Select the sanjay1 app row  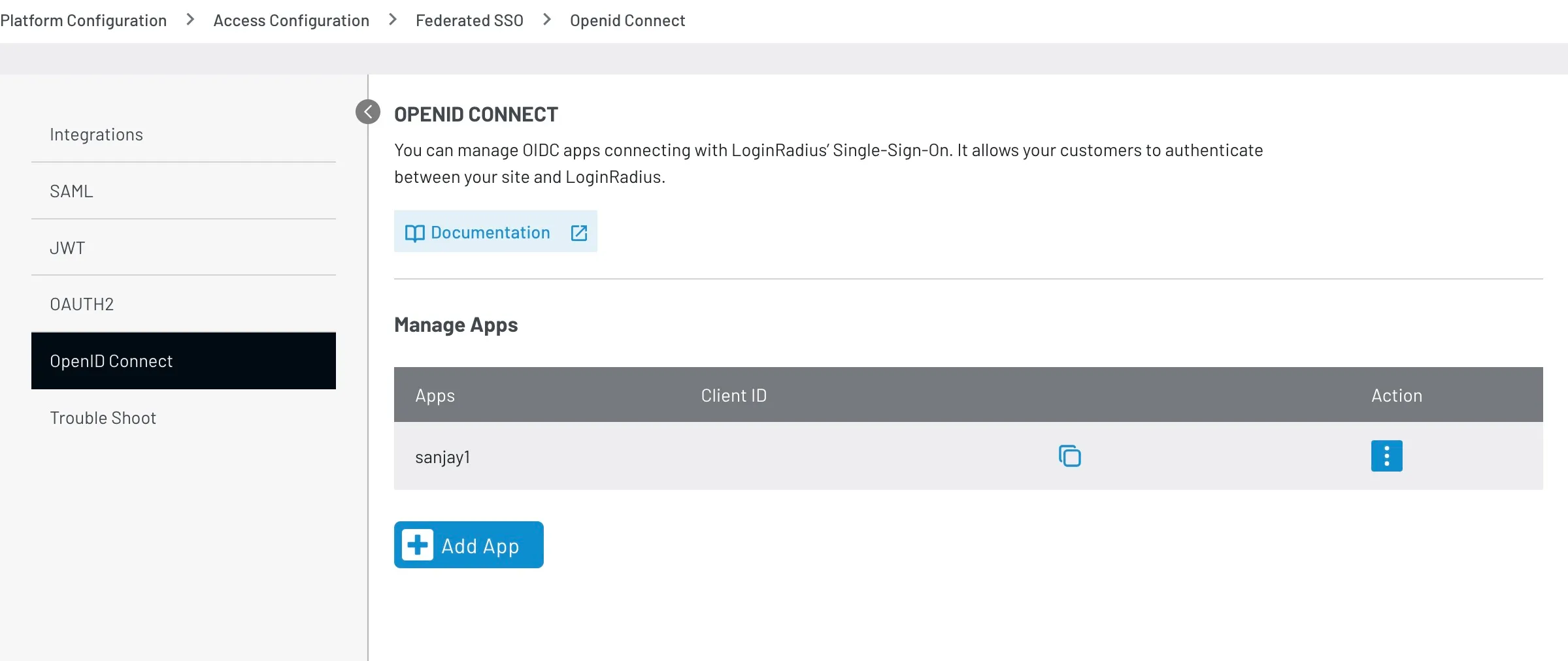click(442, 457)
